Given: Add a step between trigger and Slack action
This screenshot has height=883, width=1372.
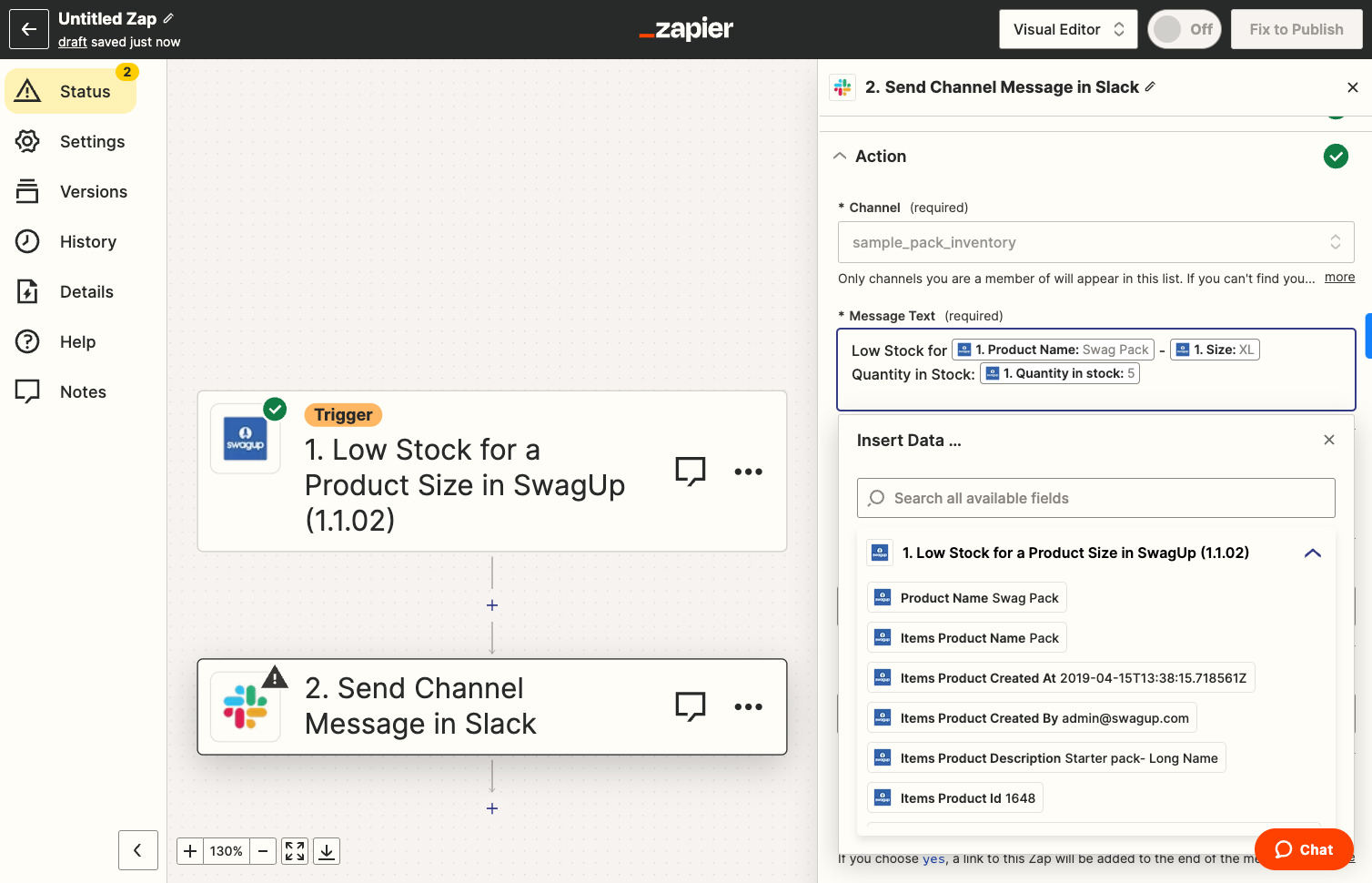Looking at the screenshot, I should [492, 605].
